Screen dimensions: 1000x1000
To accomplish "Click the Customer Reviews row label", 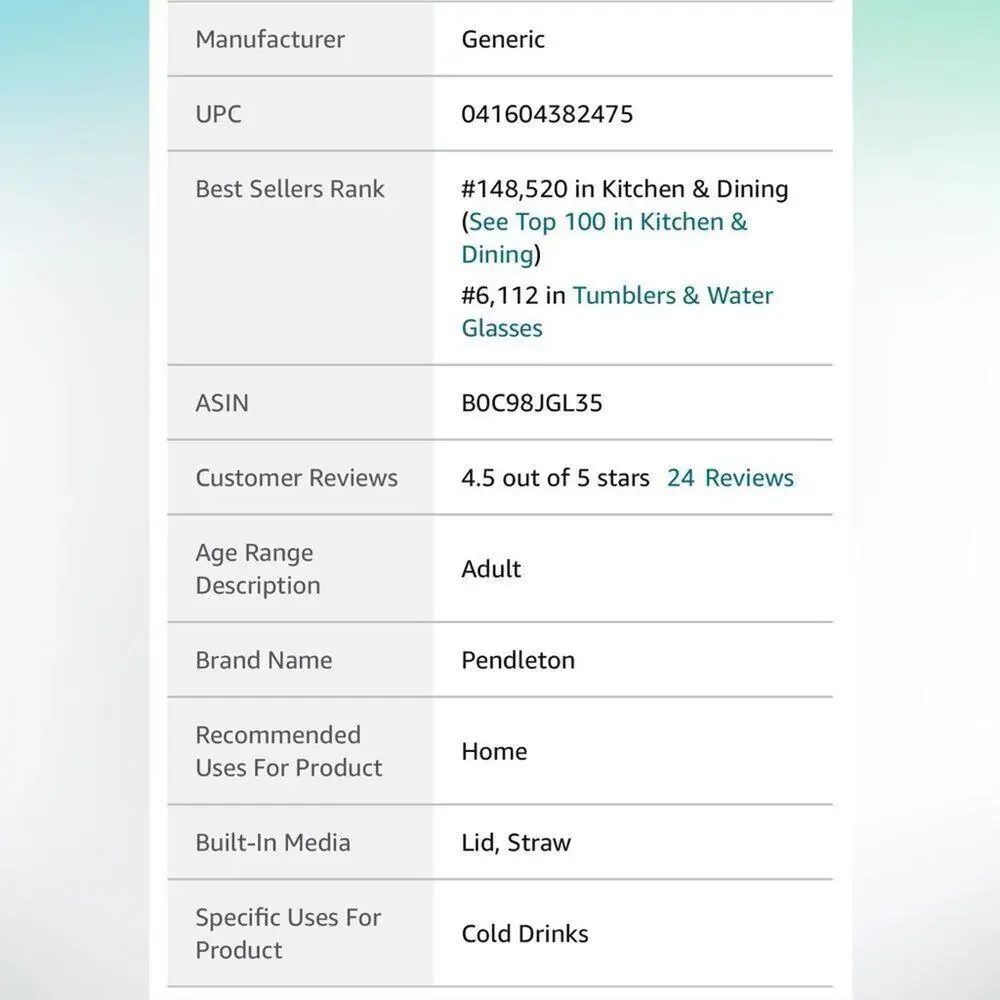I will click(x=297, y=478).
